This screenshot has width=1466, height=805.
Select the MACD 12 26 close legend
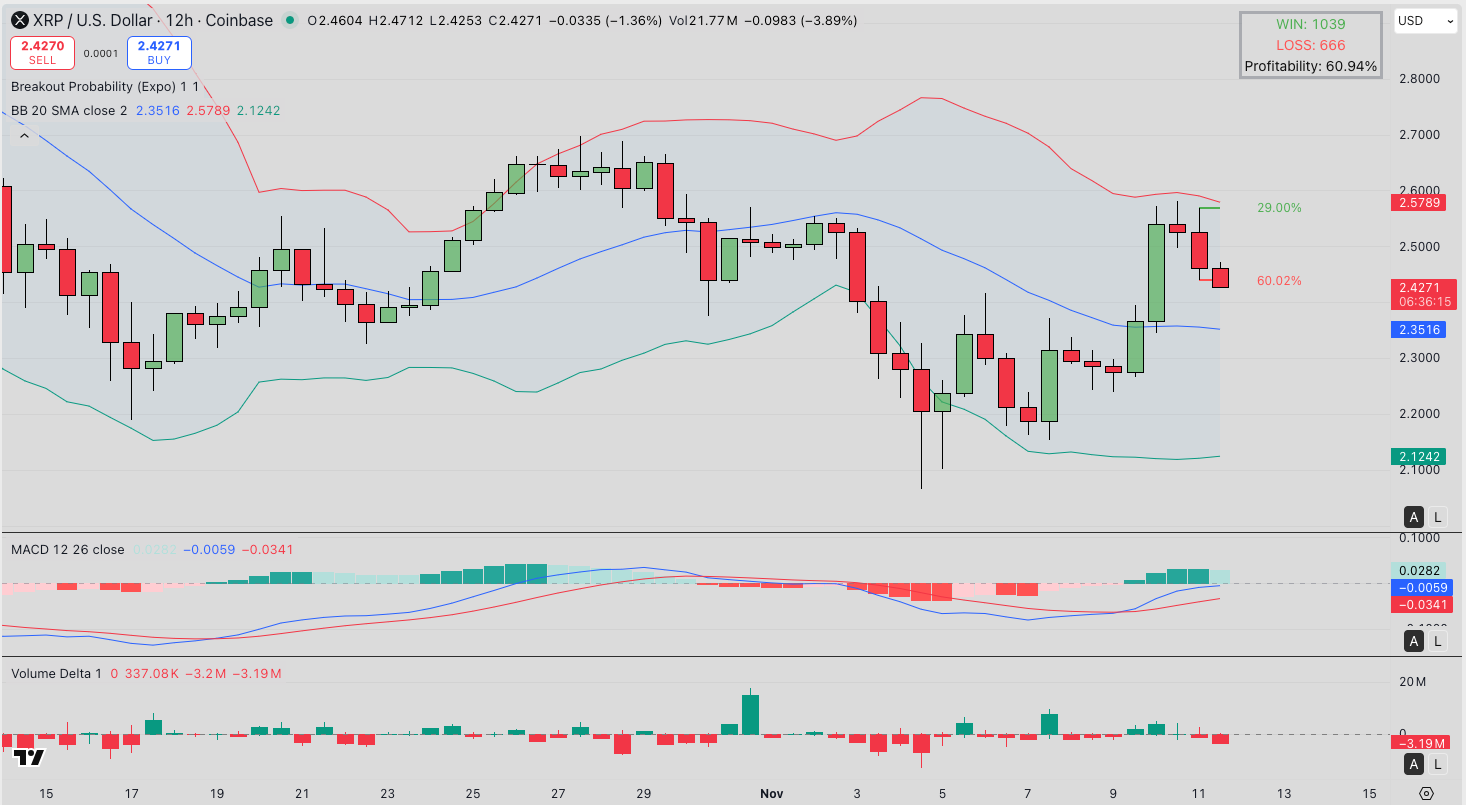[68, 549]
